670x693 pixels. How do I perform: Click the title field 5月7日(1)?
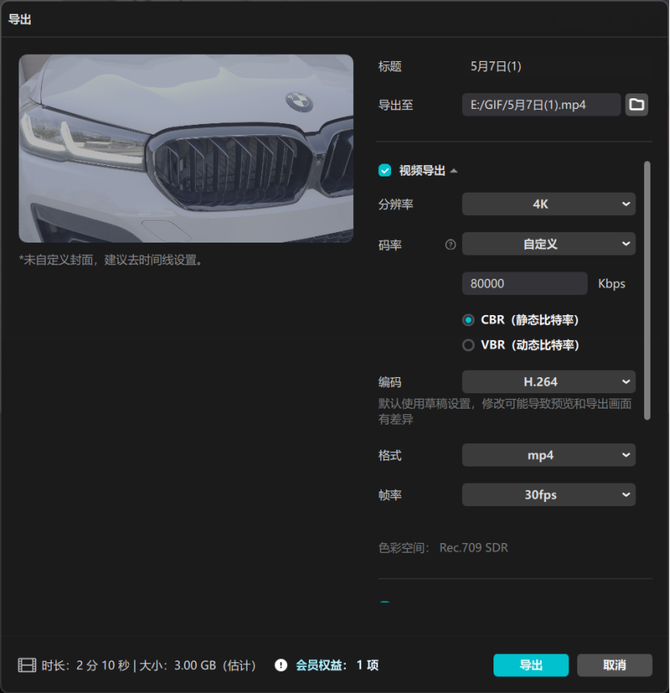(x=496, y=66)
